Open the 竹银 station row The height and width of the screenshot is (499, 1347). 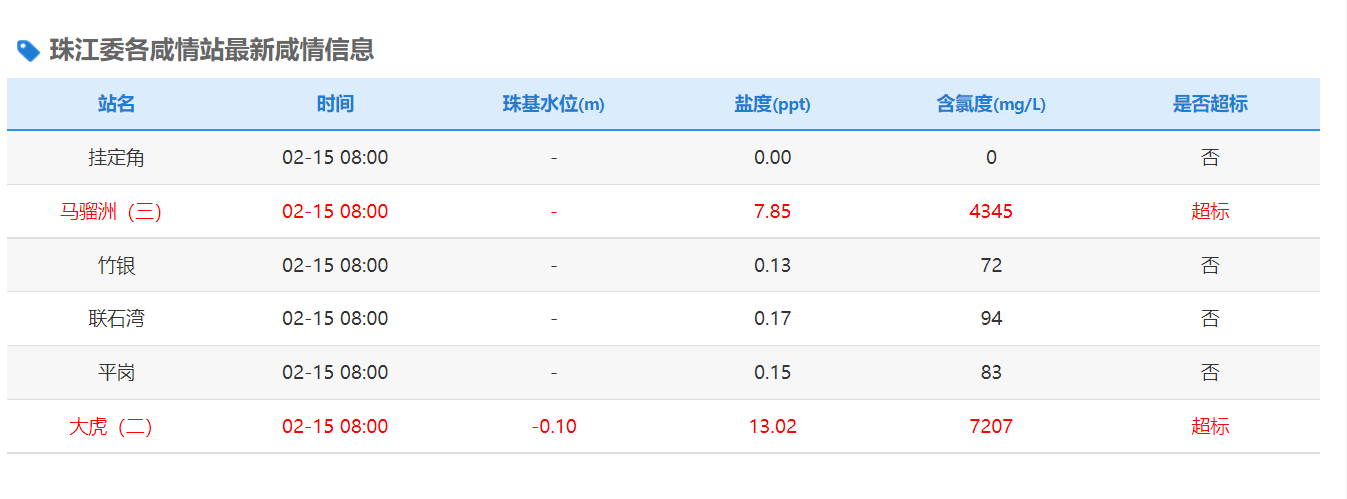click(x=116, y=266)
